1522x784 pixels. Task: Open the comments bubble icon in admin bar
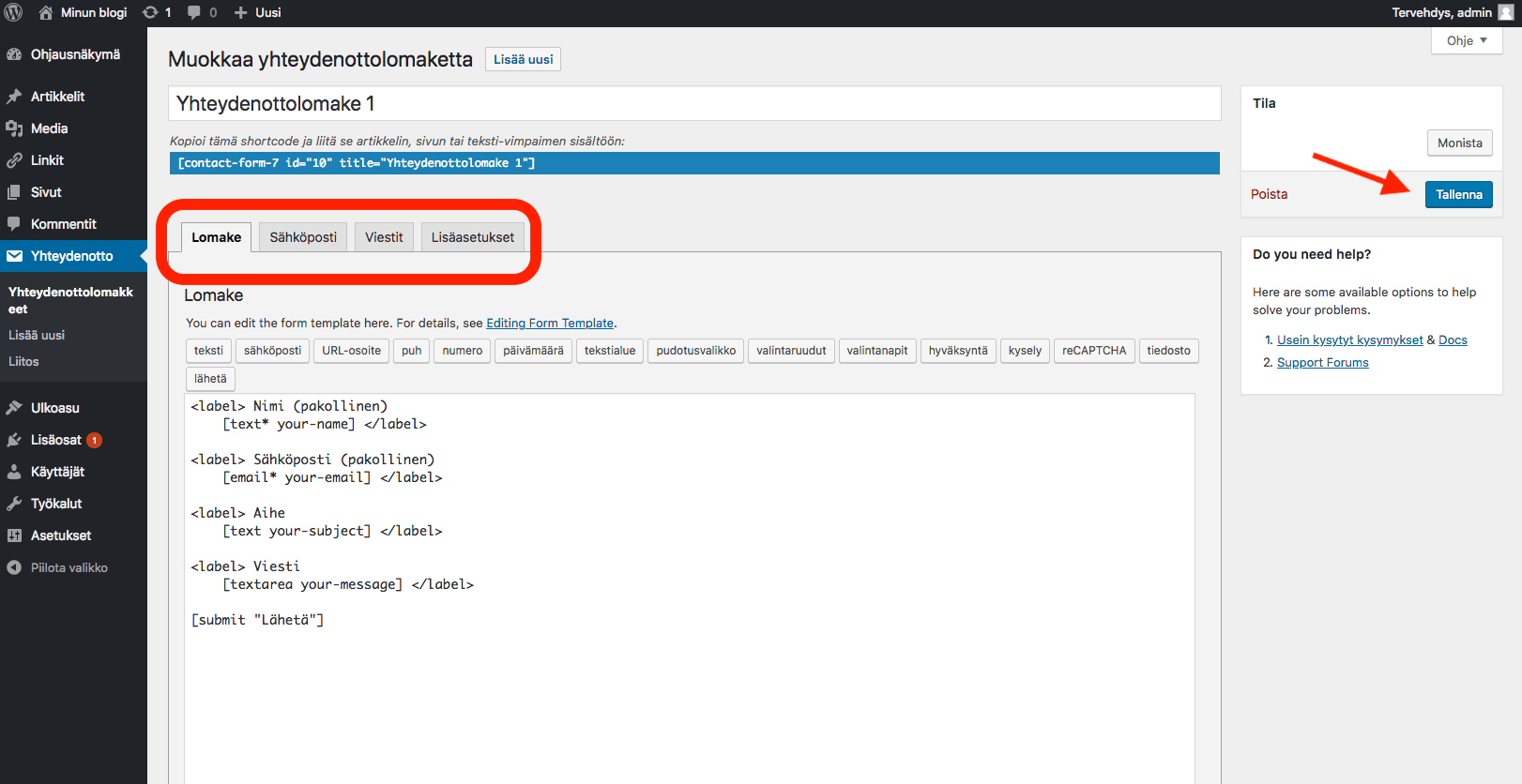point(194,12)
